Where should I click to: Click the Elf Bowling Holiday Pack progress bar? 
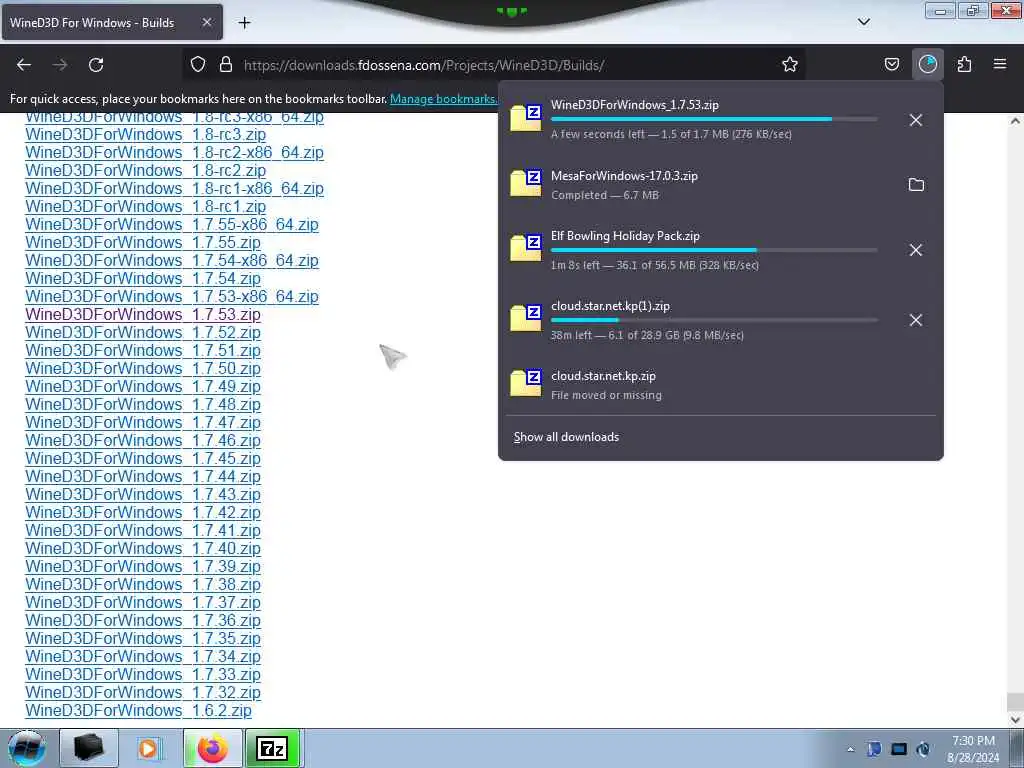714,250
